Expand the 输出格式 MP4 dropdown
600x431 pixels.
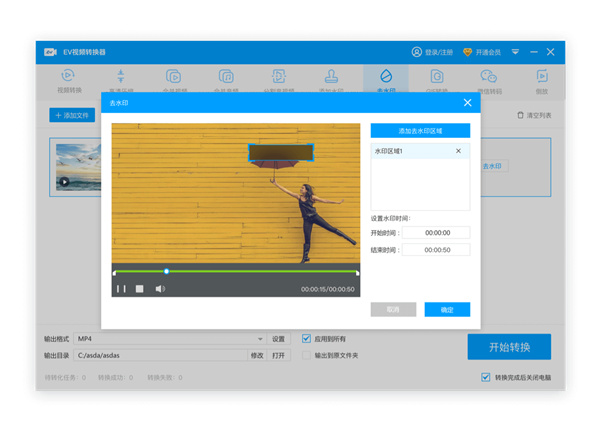[x=260, y=339]
